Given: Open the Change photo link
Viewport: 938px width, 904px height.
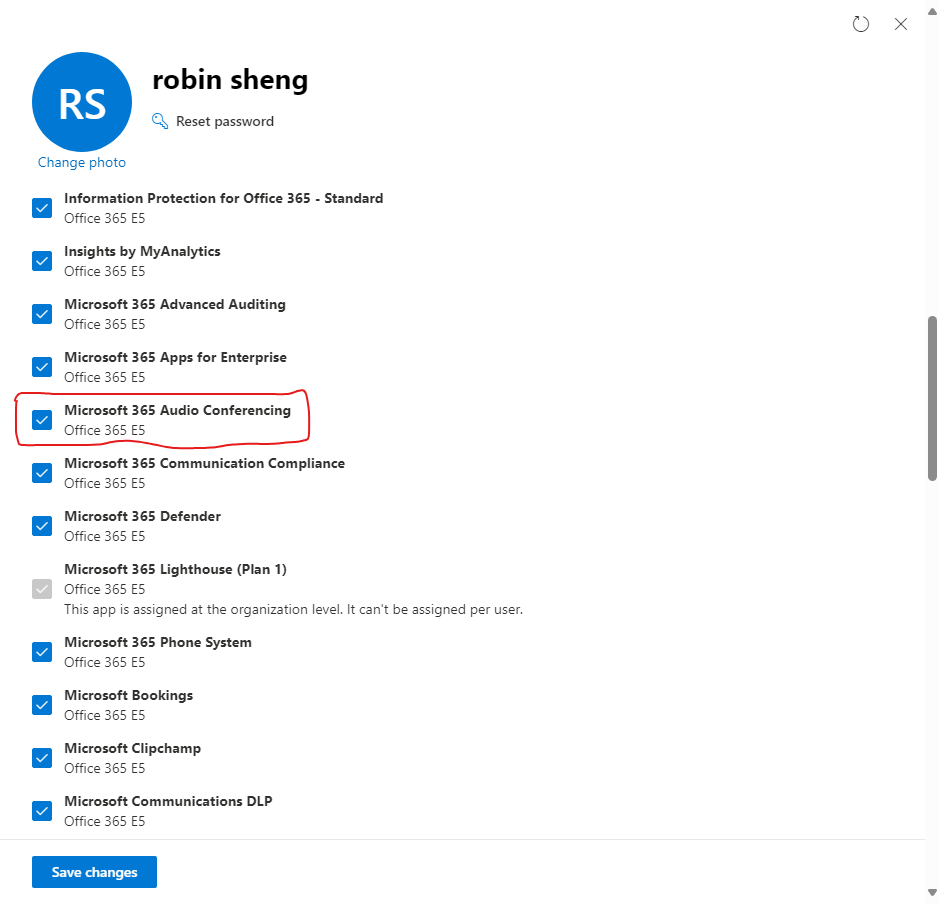Looking at the screenshot, I should point(82,163).
